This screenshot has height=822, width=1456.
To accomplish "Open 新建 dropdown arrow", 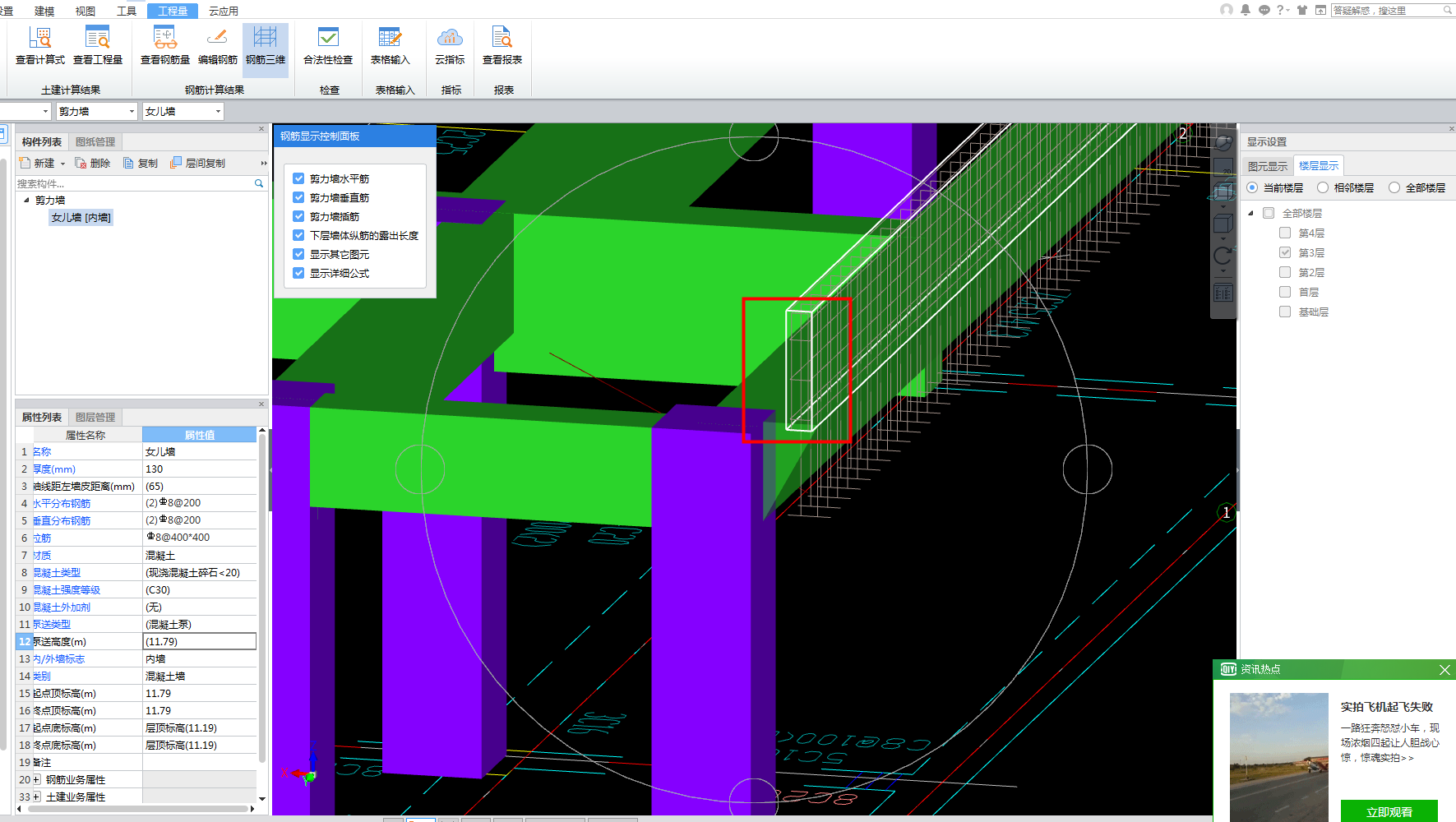I will coord(62,164).
